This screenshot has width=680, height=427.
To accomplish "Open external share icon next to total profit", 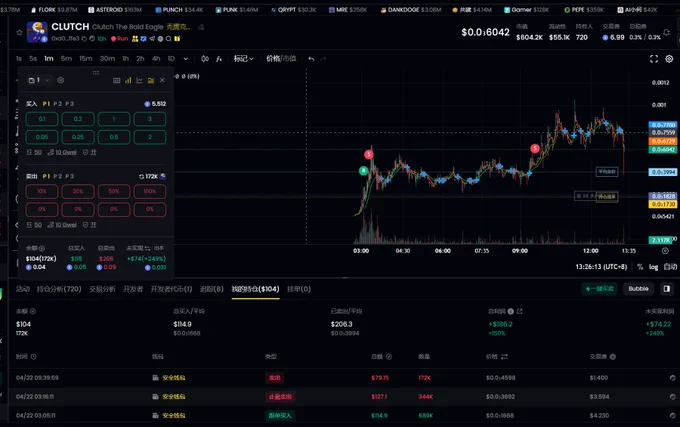I will (x=520, y=311).
